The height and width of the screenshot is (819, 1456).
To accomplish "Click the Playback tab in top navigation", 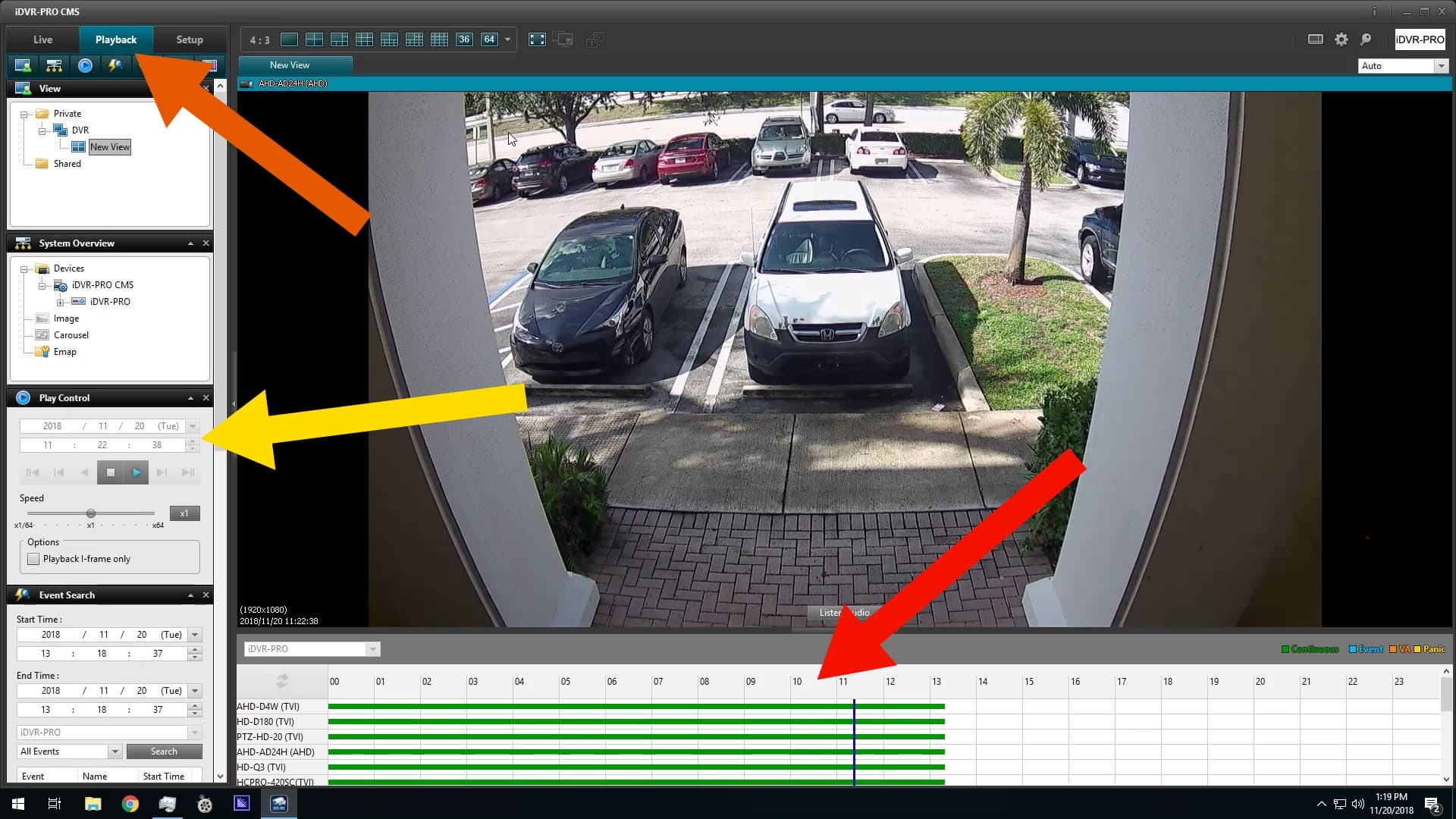I will pyautogui.click(x=116, y=39).
